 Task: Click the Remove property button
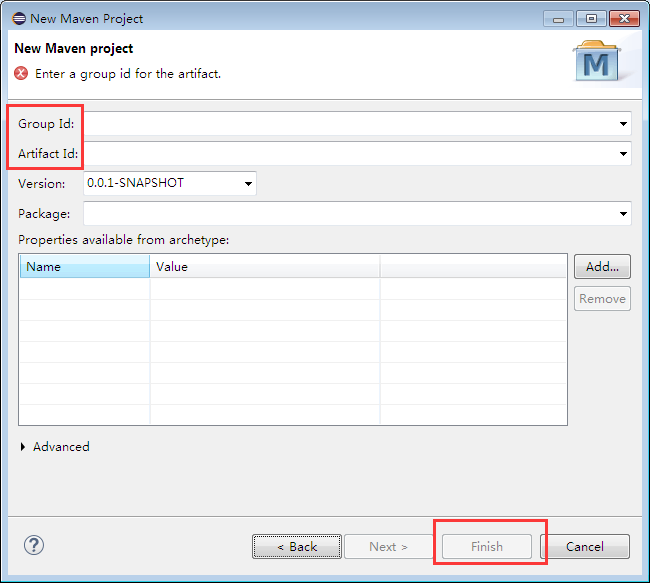tap(602, 299)
